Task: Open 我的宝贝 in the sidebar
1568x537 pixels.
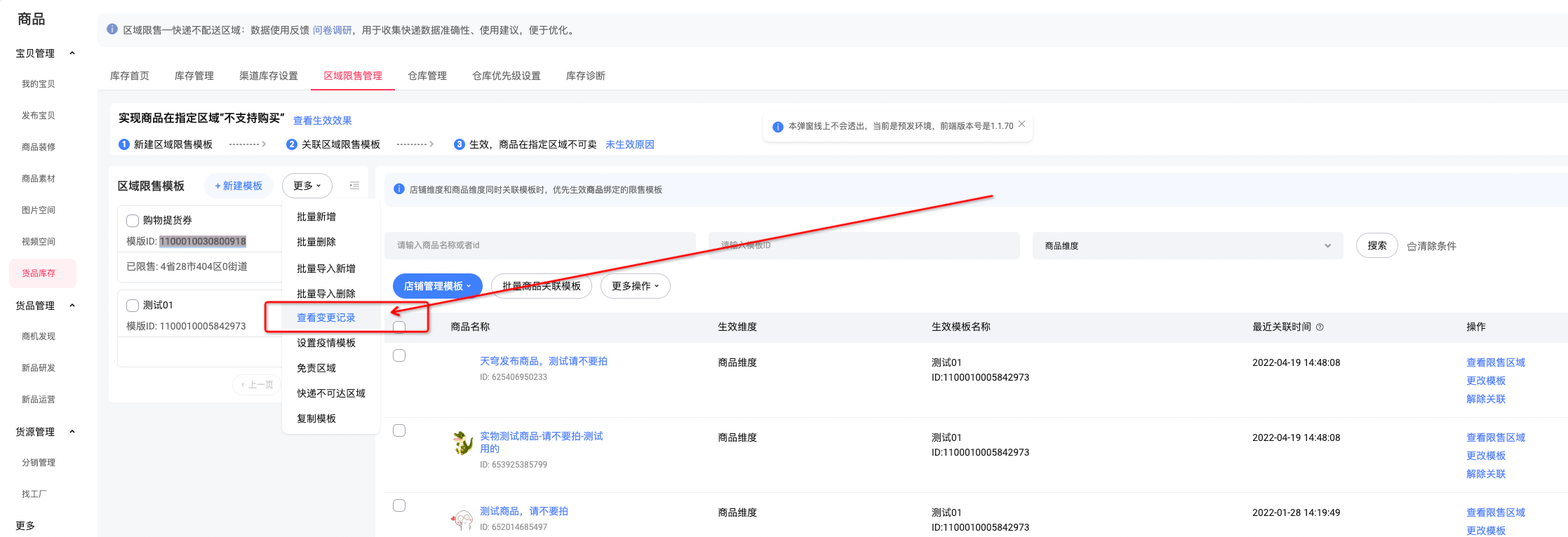Action: pyautogui.click(x=39, y=84)
